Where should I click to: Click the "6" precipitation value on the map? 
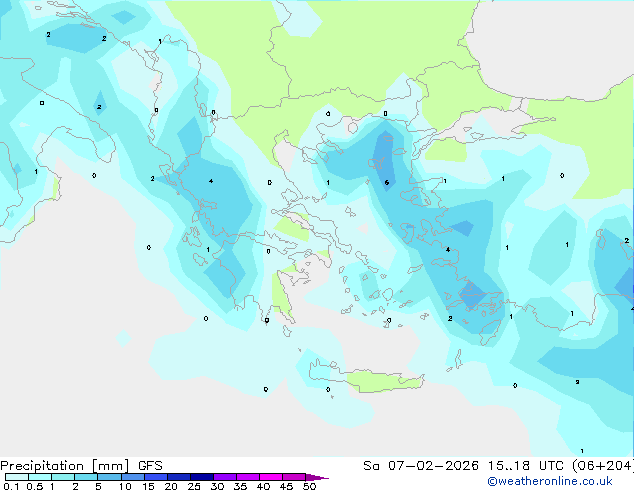[387, 183]
